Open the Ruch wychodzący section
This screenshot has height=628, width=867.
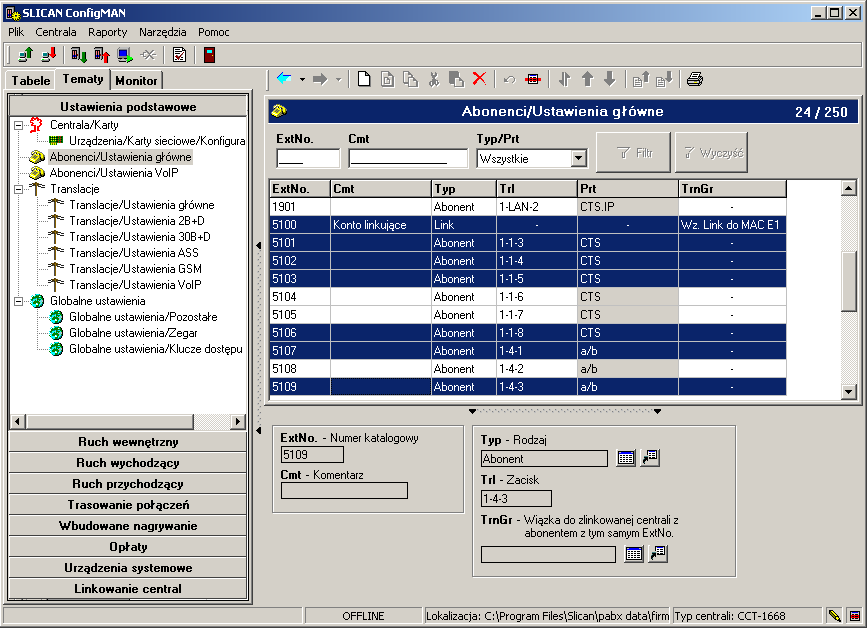click(x=128, y=463)
